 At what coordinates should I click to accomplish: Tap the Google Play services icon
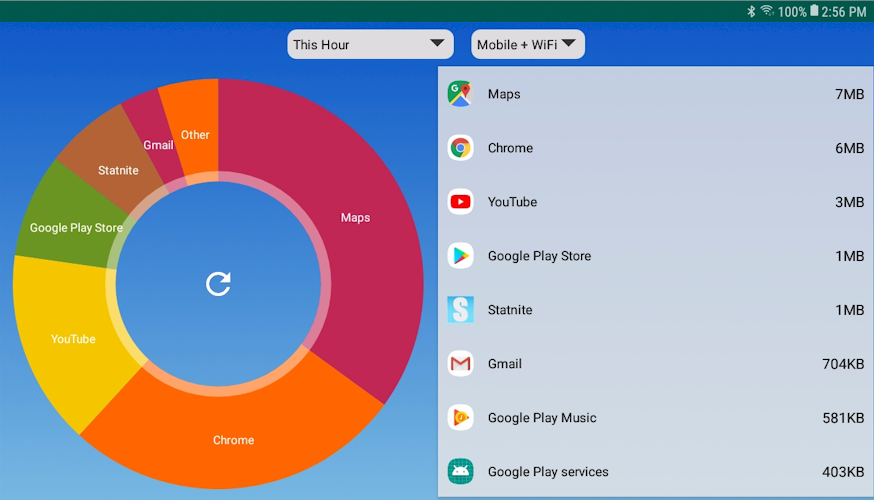point(460,472)
